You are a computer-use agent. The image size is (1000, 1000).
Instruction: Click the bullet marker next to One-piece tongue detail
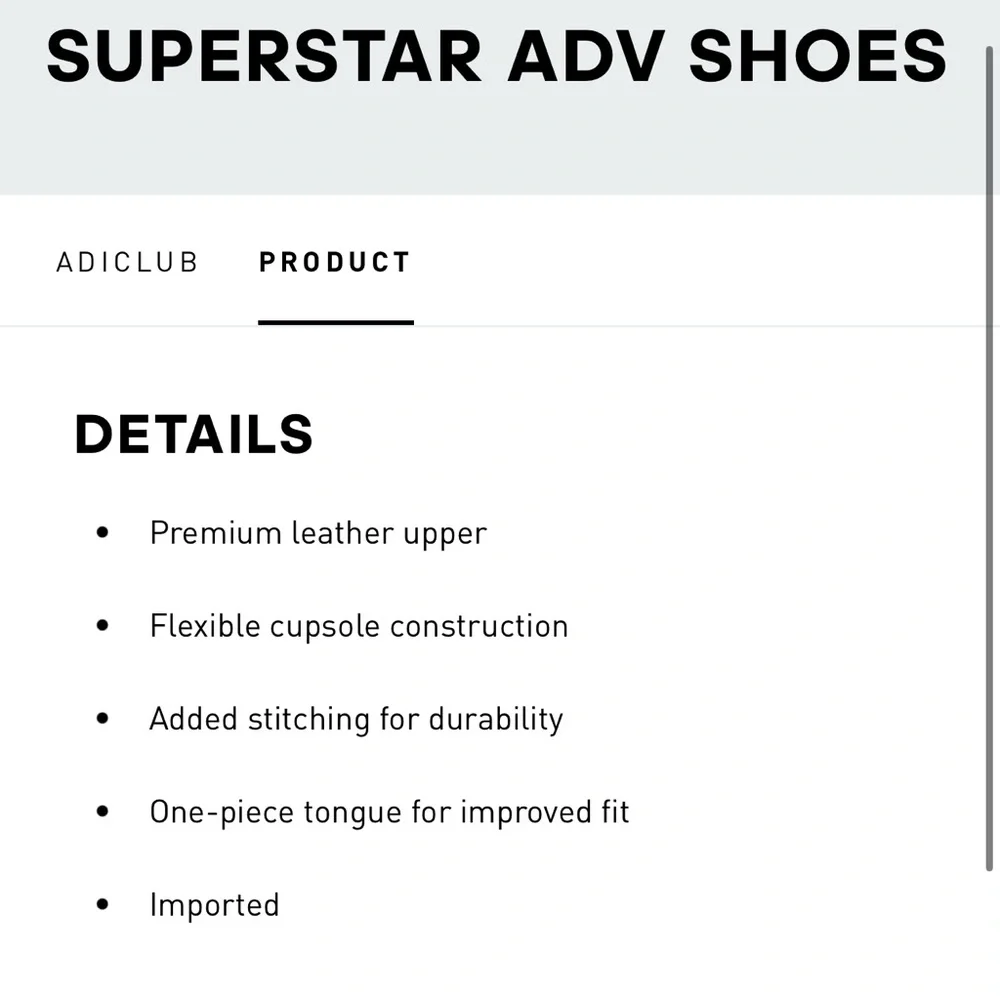pos(102,811)
